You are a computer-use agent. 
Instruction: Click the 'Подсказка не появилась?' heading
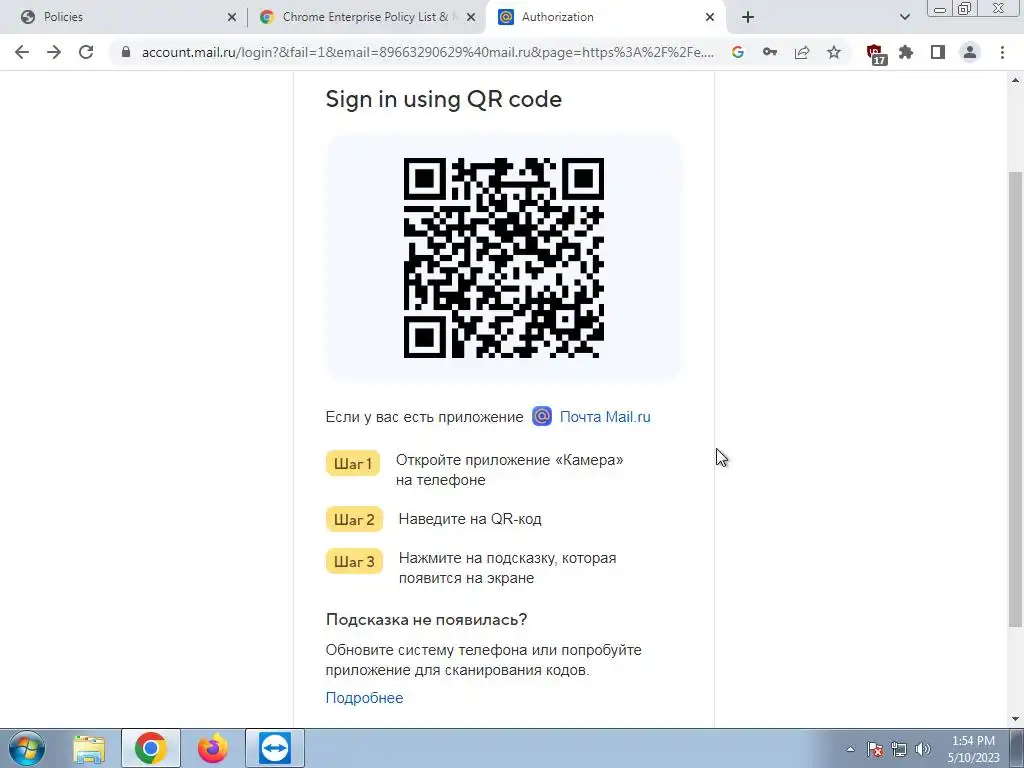(x=426, y=619)
